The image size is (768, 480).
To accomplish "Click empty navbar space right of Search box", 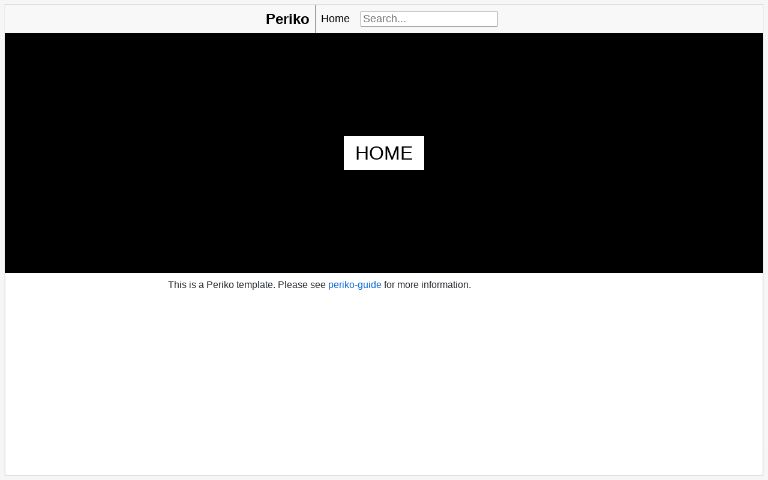I will click(x=630, y=19).
